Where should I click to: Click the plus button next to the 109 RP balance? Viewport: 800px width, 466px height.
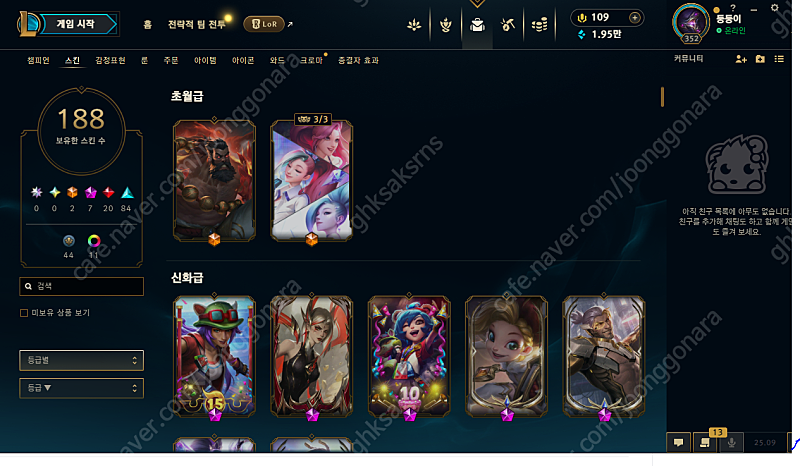point(634,18)
